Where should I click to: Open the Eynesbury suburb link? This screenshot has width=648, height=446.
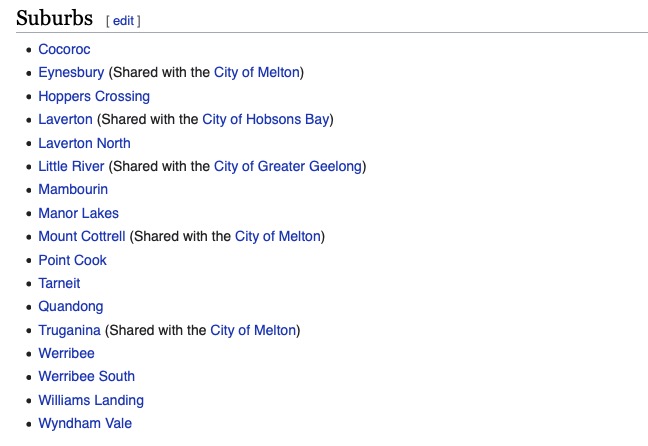tap(71, 72)
